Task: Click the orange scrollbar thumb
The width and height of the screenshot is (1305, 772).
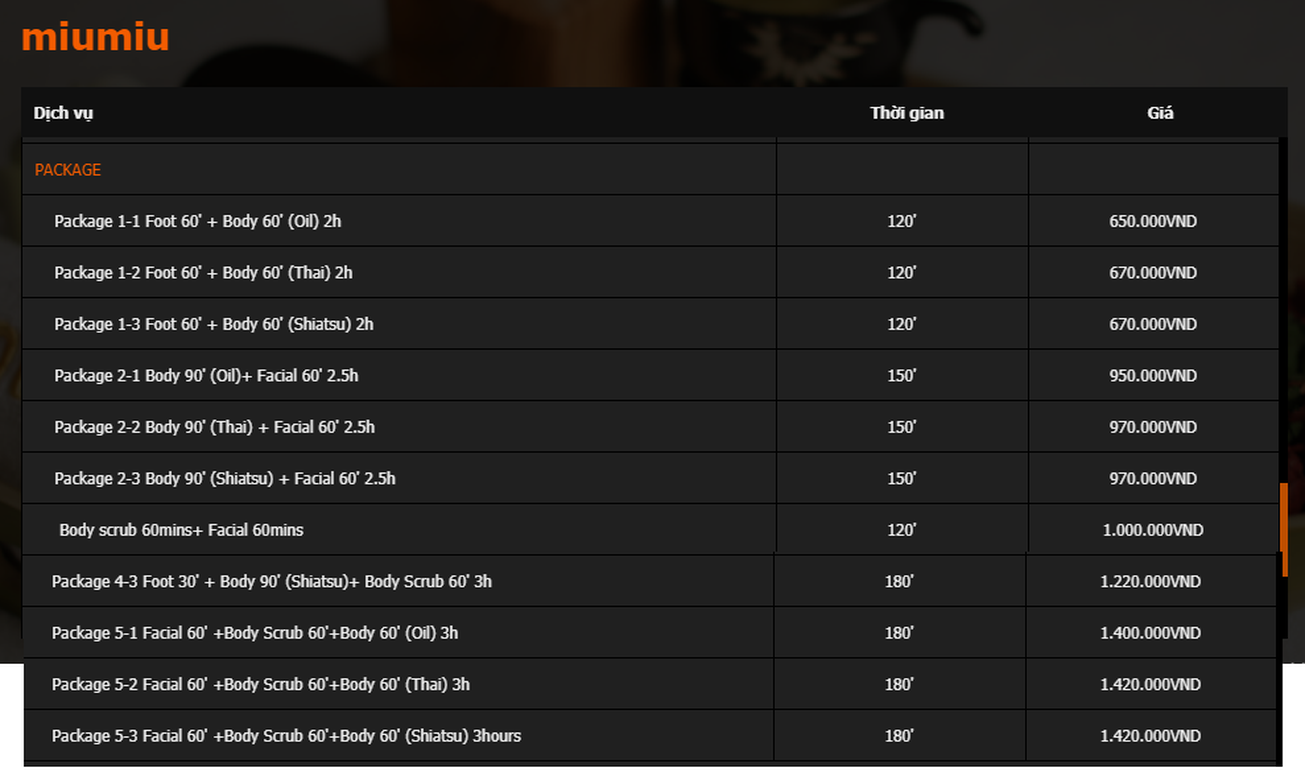Action: point(1283,530)
